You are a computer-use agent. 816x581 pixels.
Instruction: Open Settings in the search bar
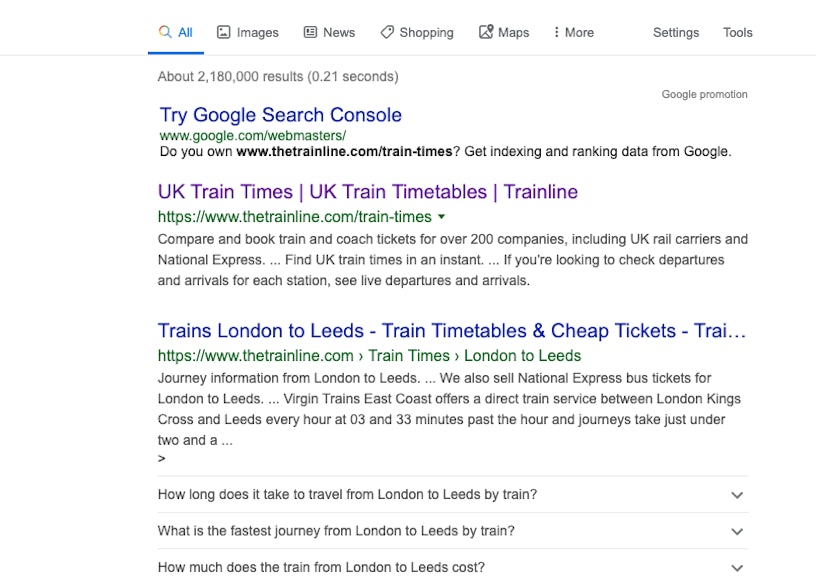676,32
